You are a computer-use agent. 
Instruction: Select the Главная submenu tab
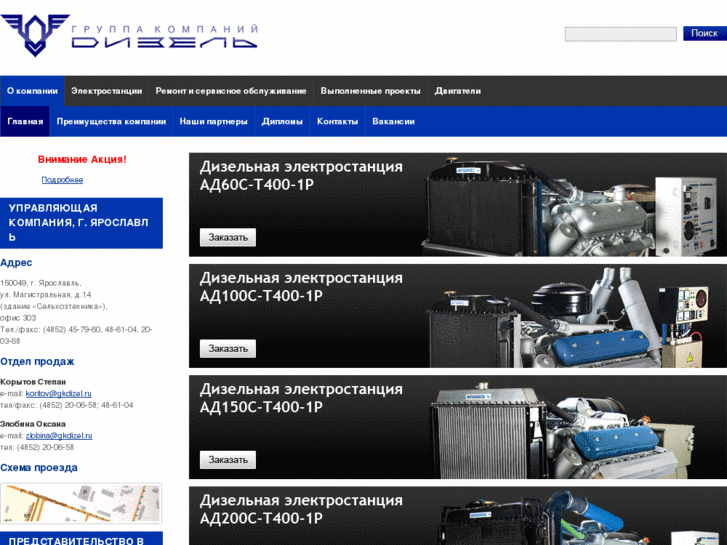[x=25, y=122]
